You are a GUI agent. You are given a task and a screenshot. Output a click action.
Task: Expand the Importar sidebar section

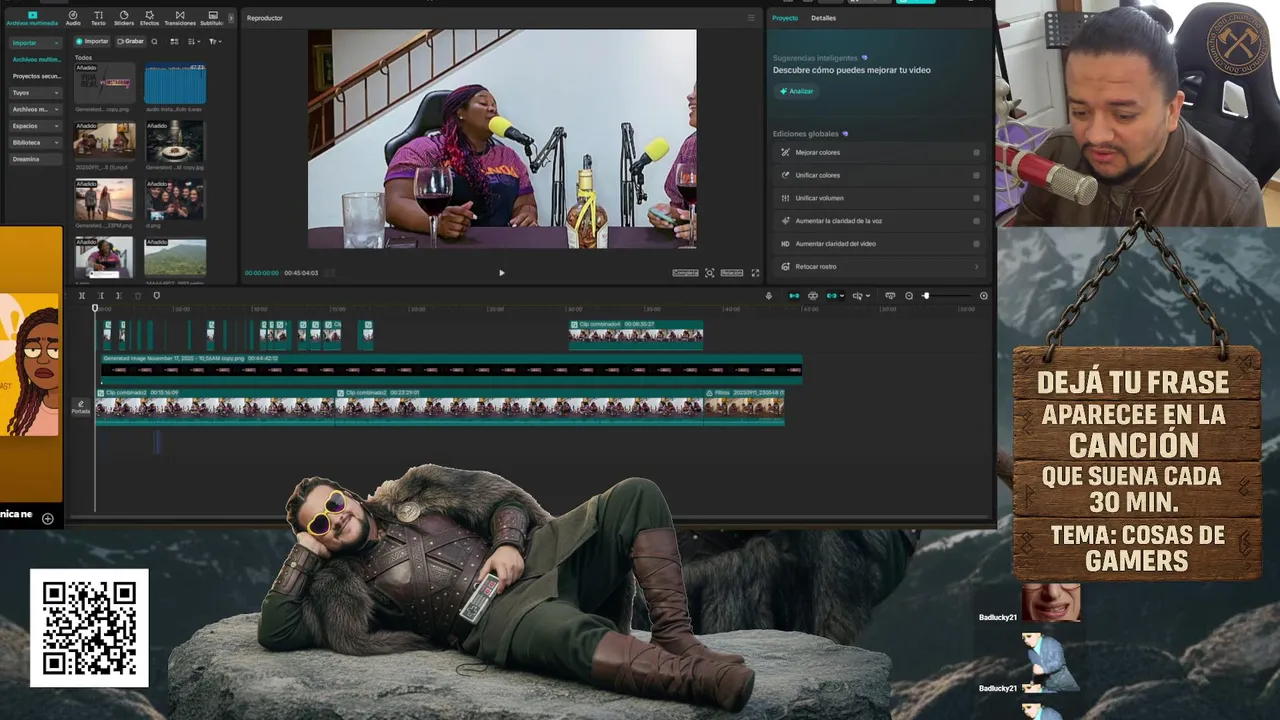pyautogui.click(x=35, y=43)
